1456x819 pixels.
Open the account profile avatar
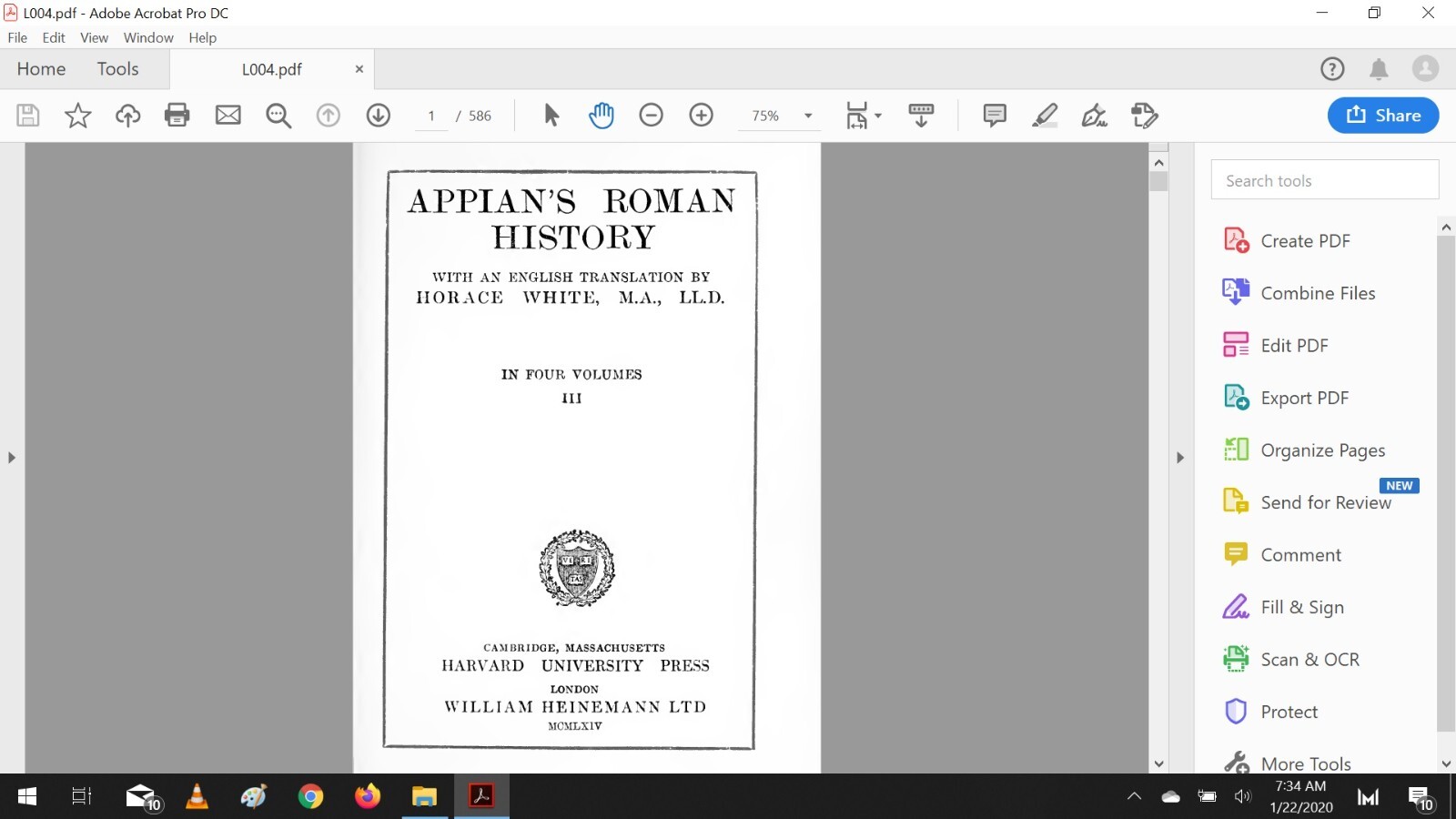pos(1425,69)
